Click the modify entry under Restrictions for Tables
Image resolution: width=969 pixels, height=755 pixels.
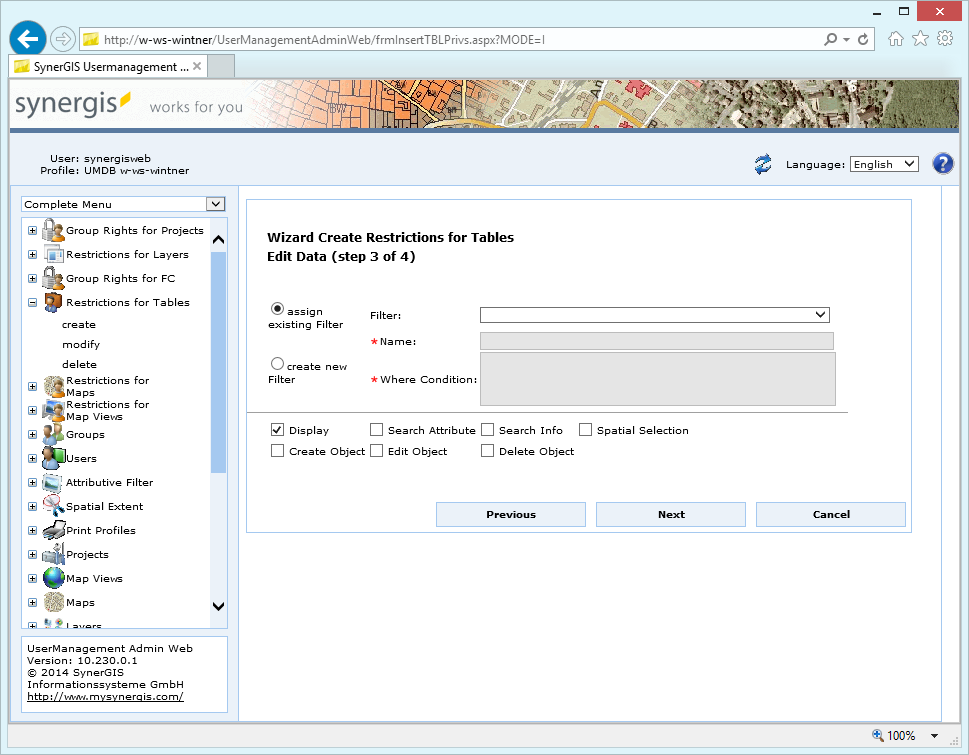coord(79,344)
